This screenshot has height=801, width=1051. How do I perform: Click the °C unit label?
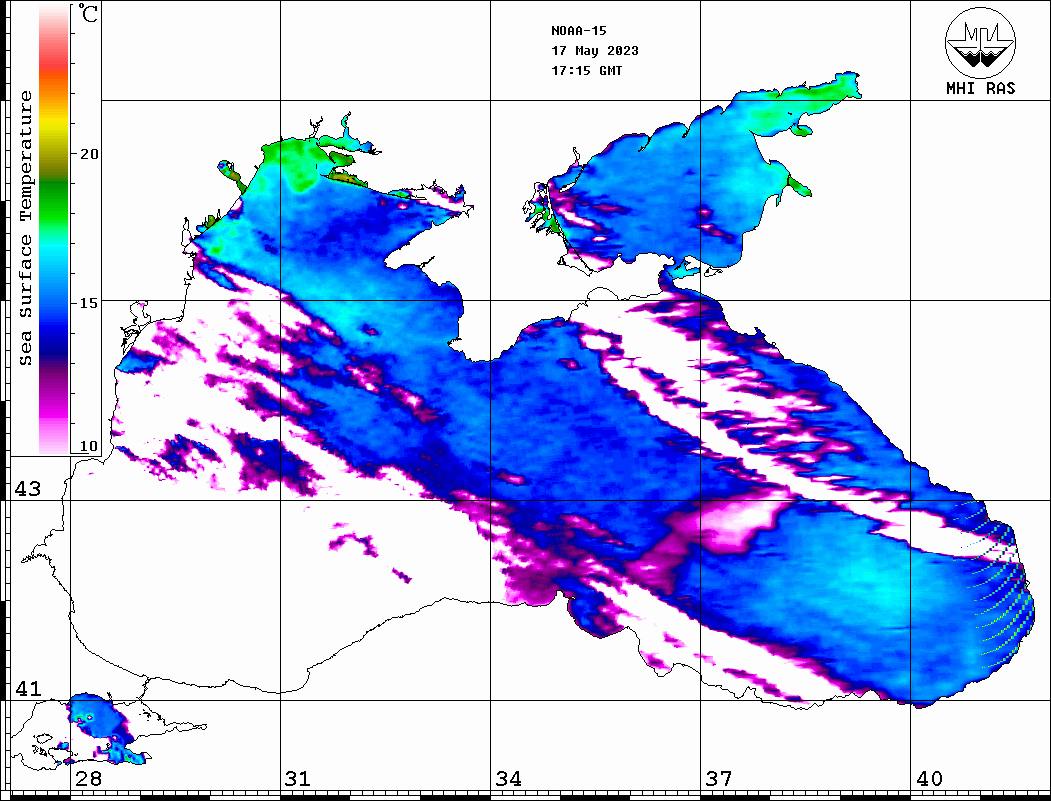tap(88, 13)
